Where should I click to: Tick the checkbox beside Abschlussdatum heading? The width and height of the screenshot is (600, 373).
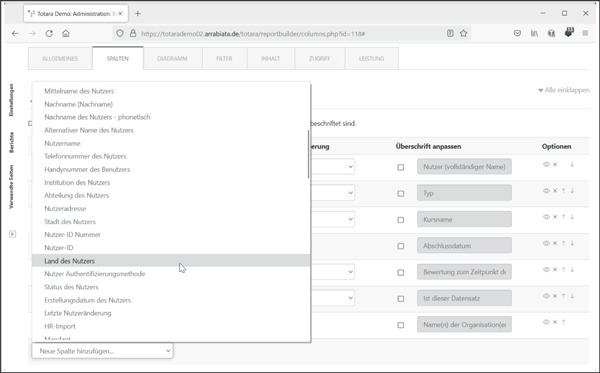pyautogui.click(x=401, y=246)
